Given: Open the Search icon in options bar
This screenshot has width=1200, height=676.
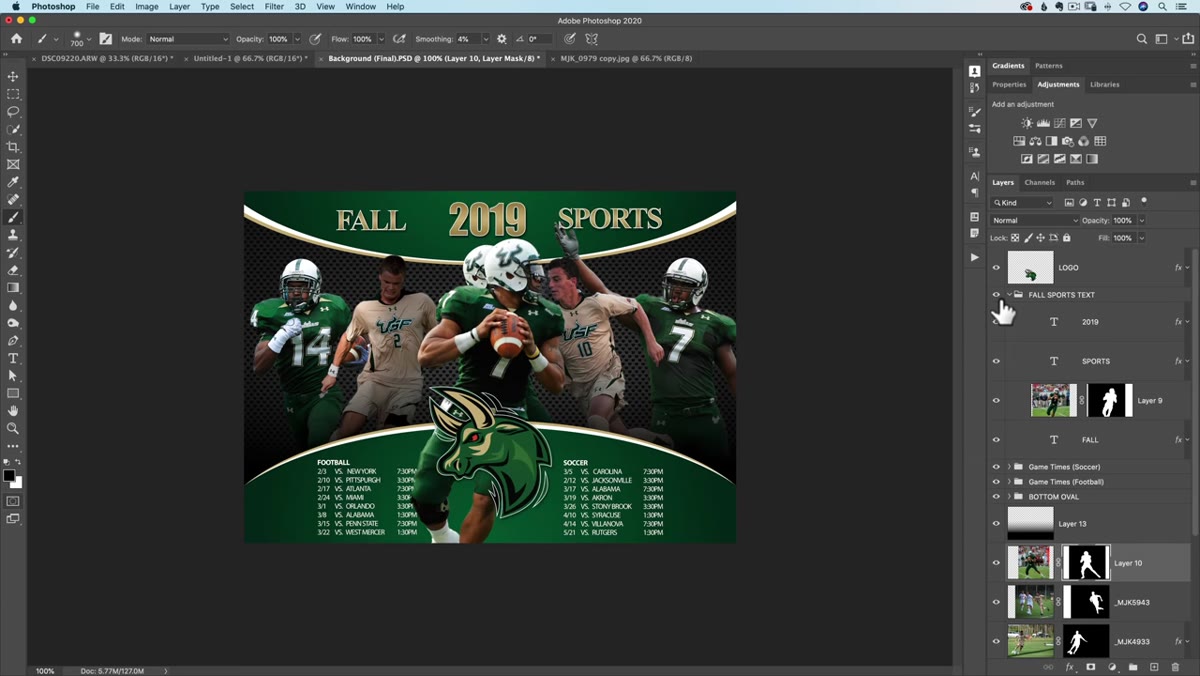Looking at the screenshot, I should pos(1142,39).
